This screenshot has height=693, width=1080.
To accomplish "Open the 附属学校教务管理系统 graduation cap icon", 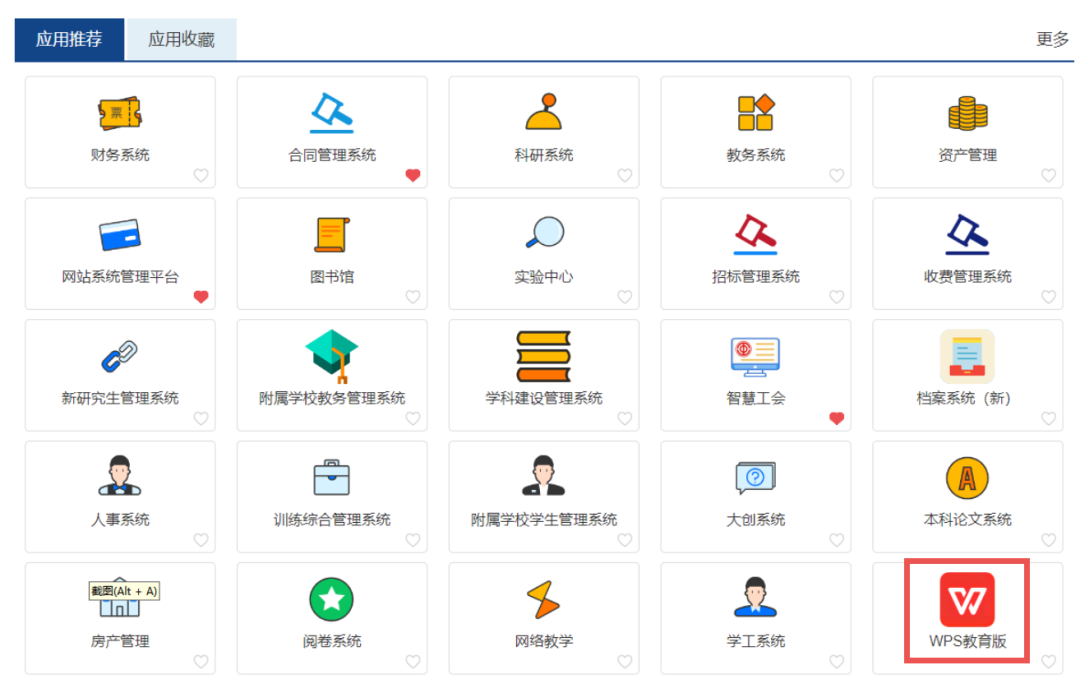I will click(332, 356).
